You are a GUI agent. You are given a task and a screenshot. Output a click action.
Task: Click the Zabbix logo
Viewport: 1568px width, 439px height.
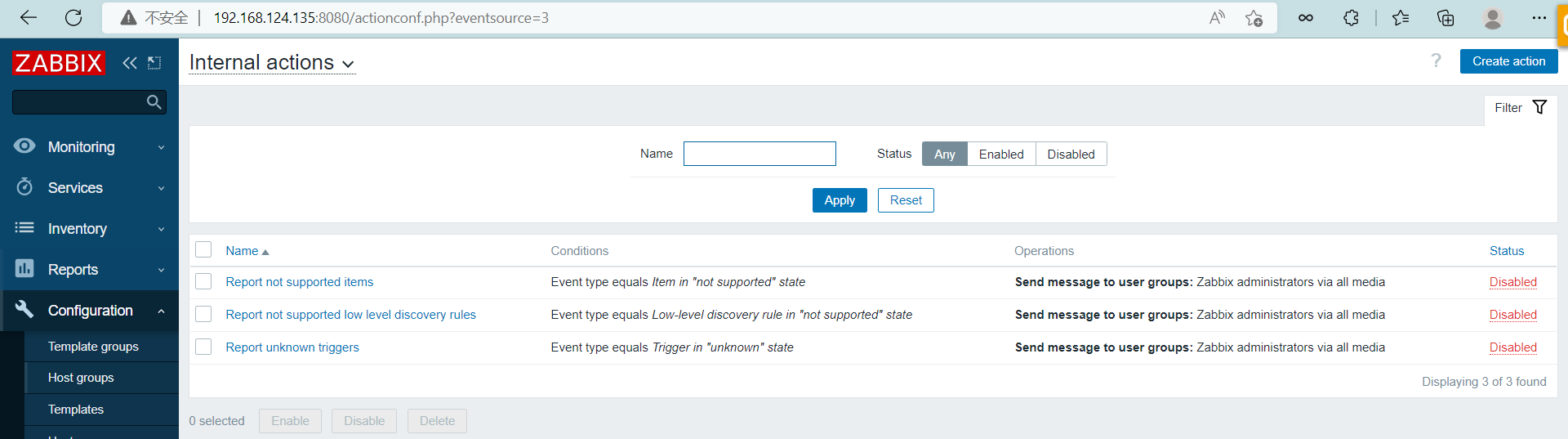point(59,63)
